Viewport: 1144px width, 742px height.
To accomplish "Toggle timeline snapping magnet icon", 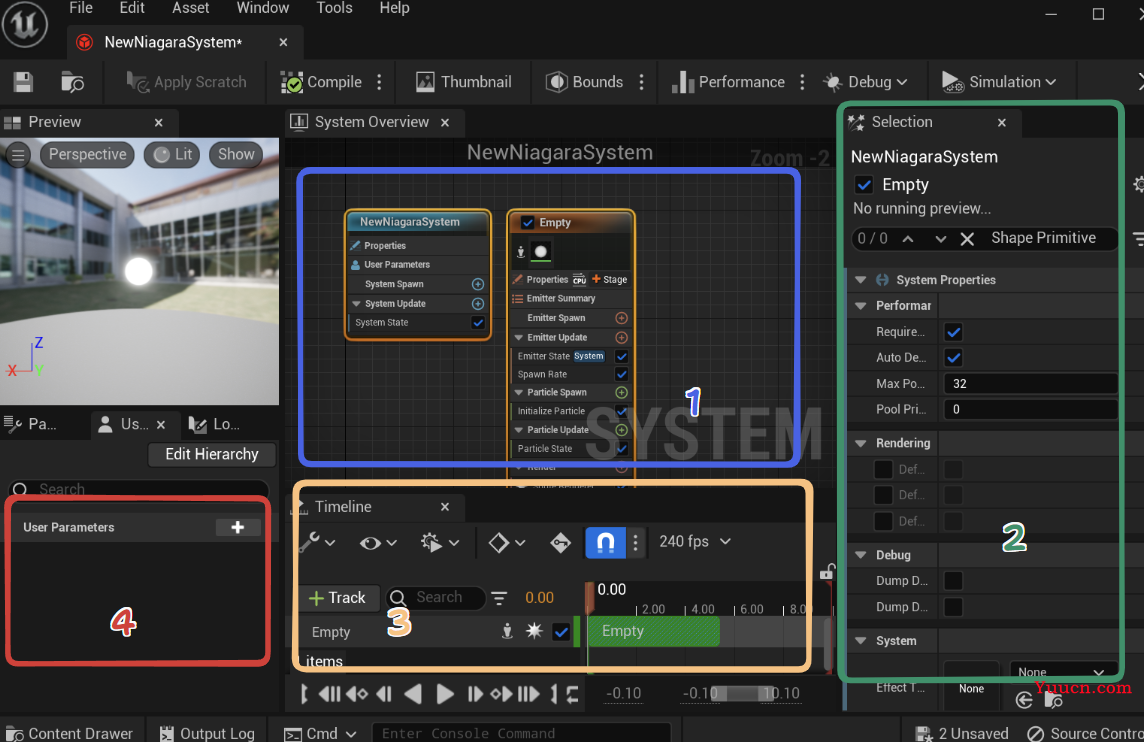I will (x=606, y=542).
